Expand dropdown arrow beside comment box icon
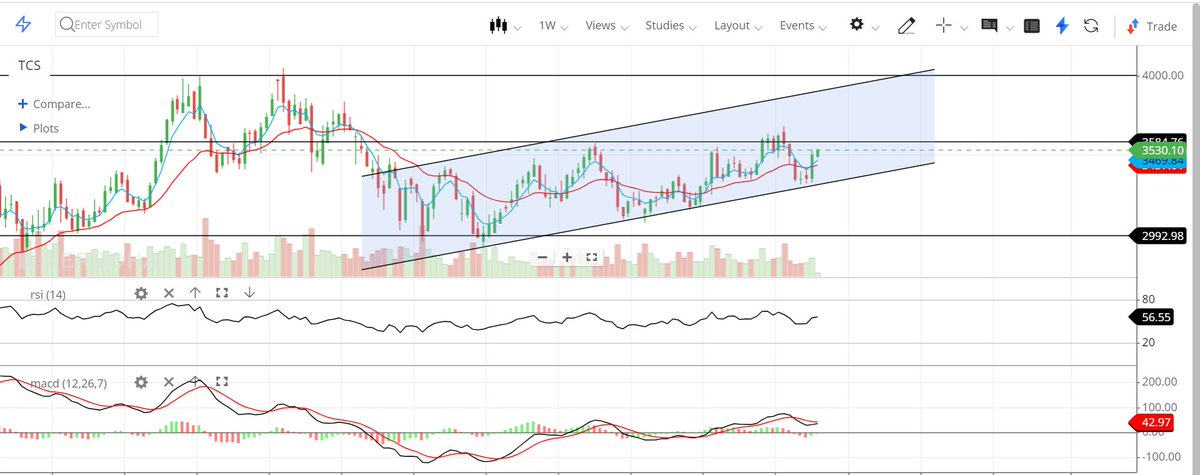The height and width of the screenshot is (475, 1200). click(1009, 27)
